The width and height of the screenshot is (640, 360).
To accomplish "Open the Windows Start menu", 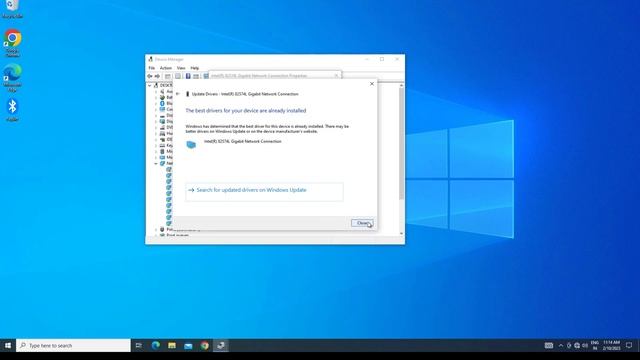I will [8, 345].
